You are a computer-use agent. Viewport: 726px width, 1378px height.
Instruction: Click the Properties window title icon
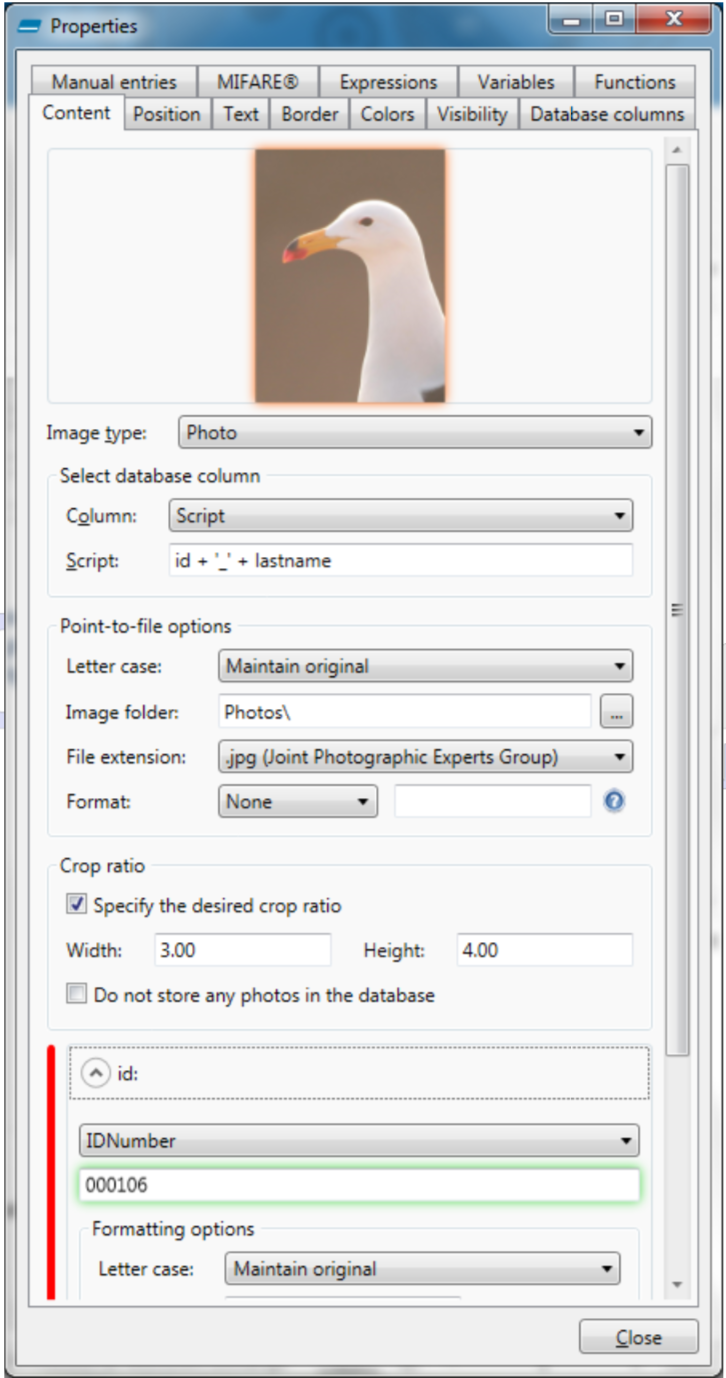click(32, 26)
